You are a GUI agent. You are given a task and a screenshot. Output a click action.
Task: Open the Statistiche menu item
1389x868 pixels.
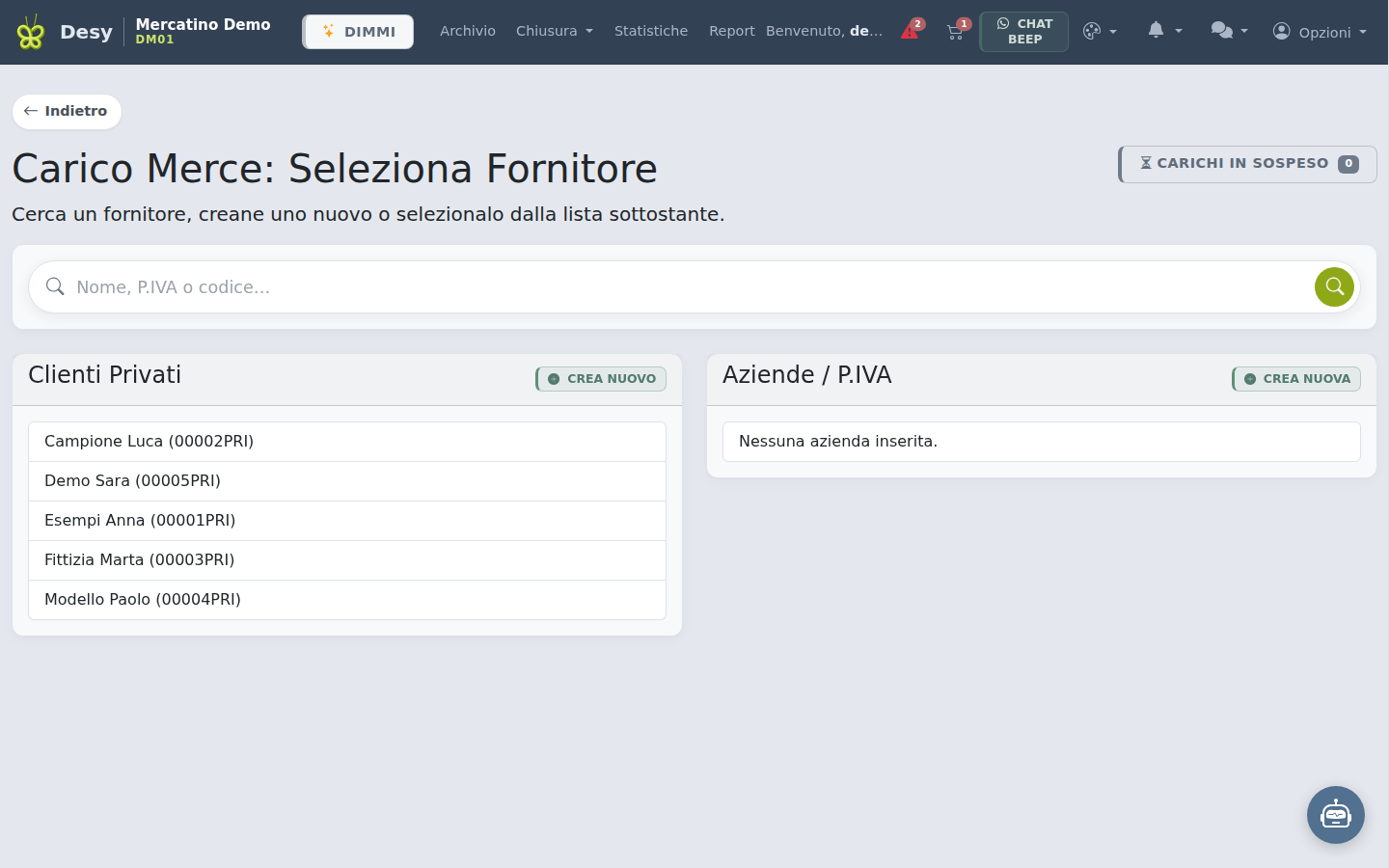[x=651, y=31]
